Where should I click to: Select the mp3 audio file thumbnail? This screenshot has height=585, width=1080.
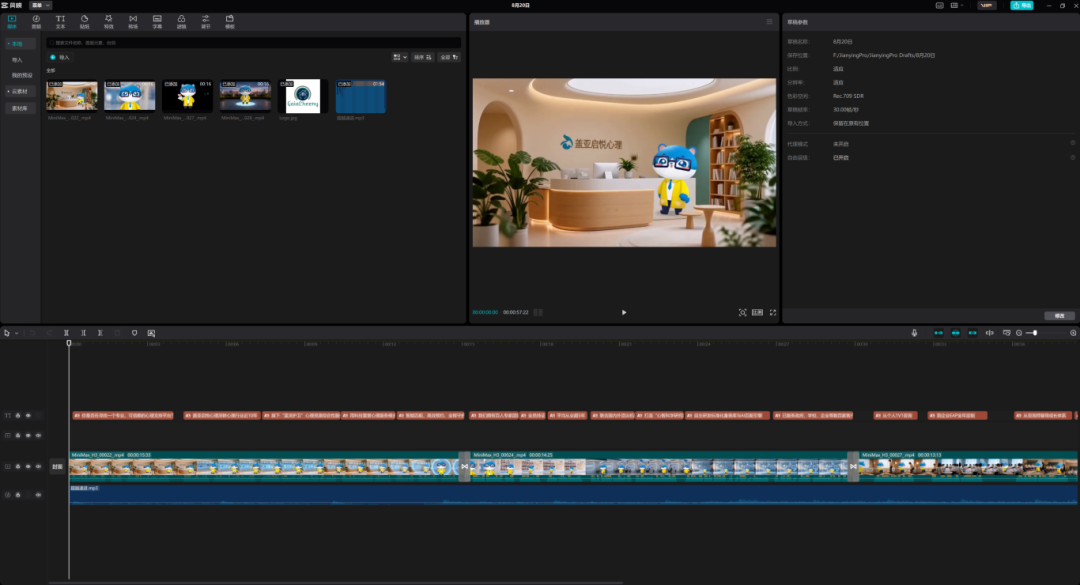click(x=360, y=96)
